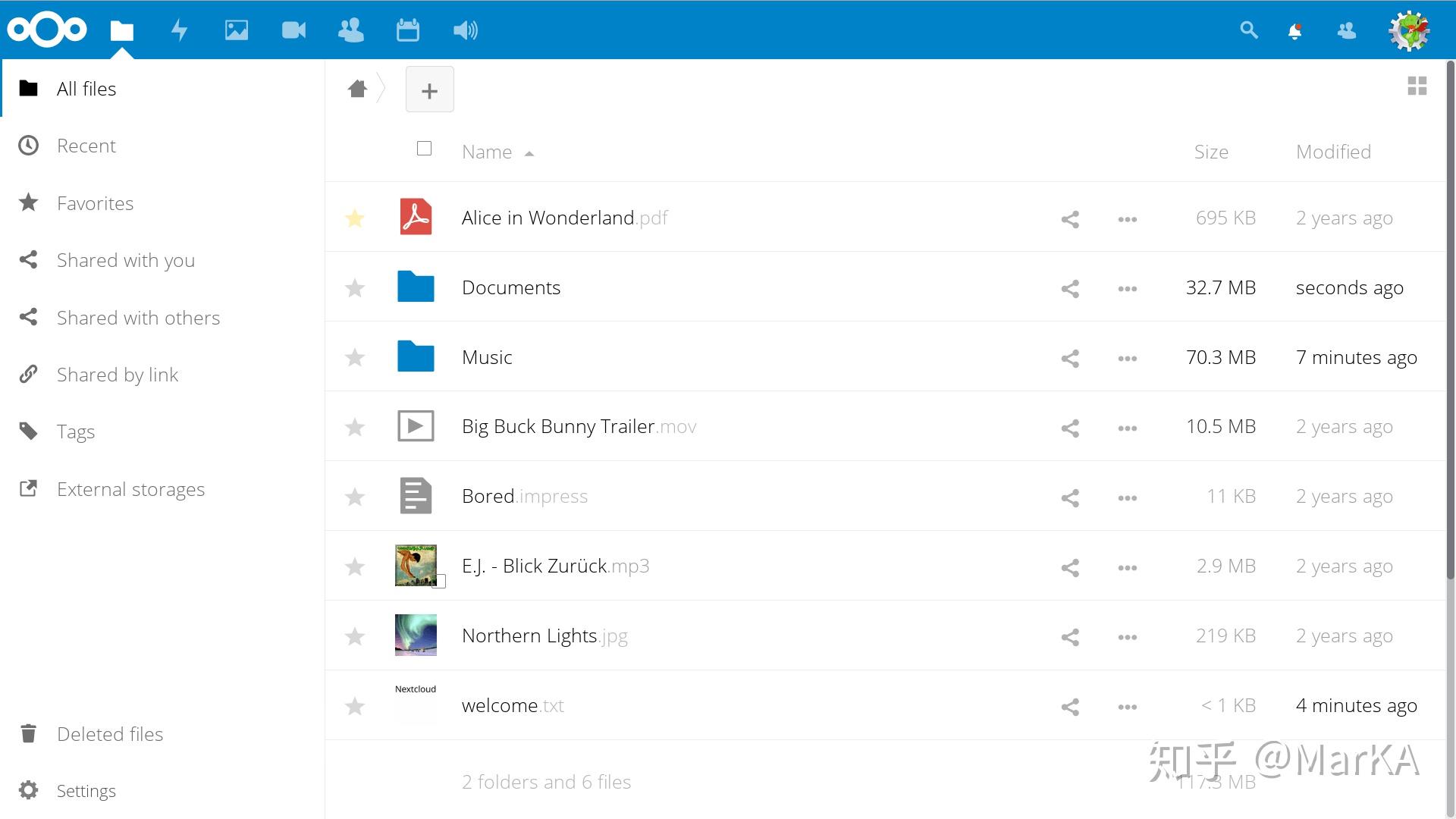The height and width of the screenshot is (819, 1456).
Task: Show Recent files
Action: point(162,146)
